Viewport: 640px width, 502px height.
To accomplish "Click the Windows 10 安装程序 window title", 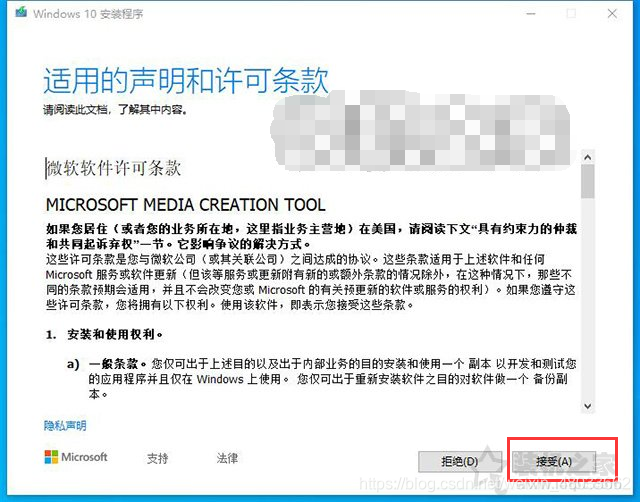I will pyautogui.click(x=88, y=14).
